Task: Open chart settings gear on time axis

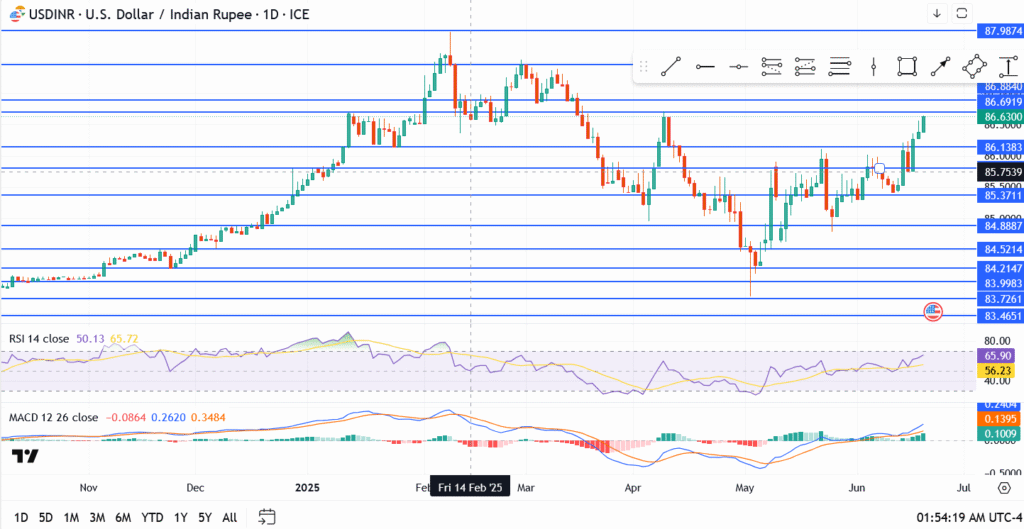Action: (1003, 487)
